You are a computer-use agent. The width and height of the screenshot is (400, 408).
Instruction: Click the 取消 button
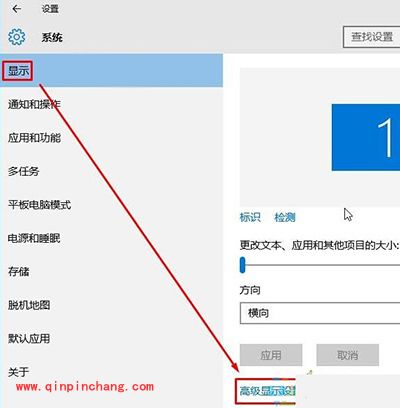[x=348, y=355]
